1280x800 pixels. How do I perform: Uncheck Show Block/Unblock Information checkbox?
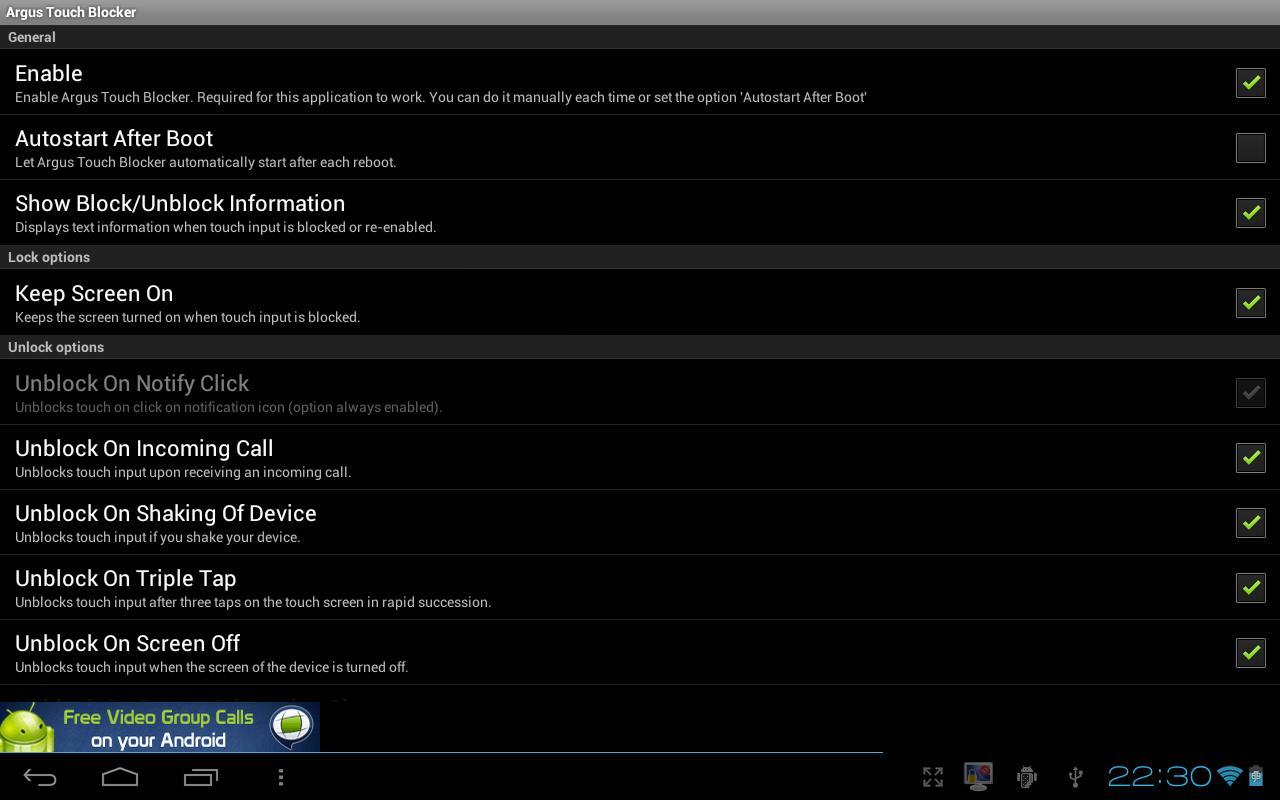click(1250, 212)
